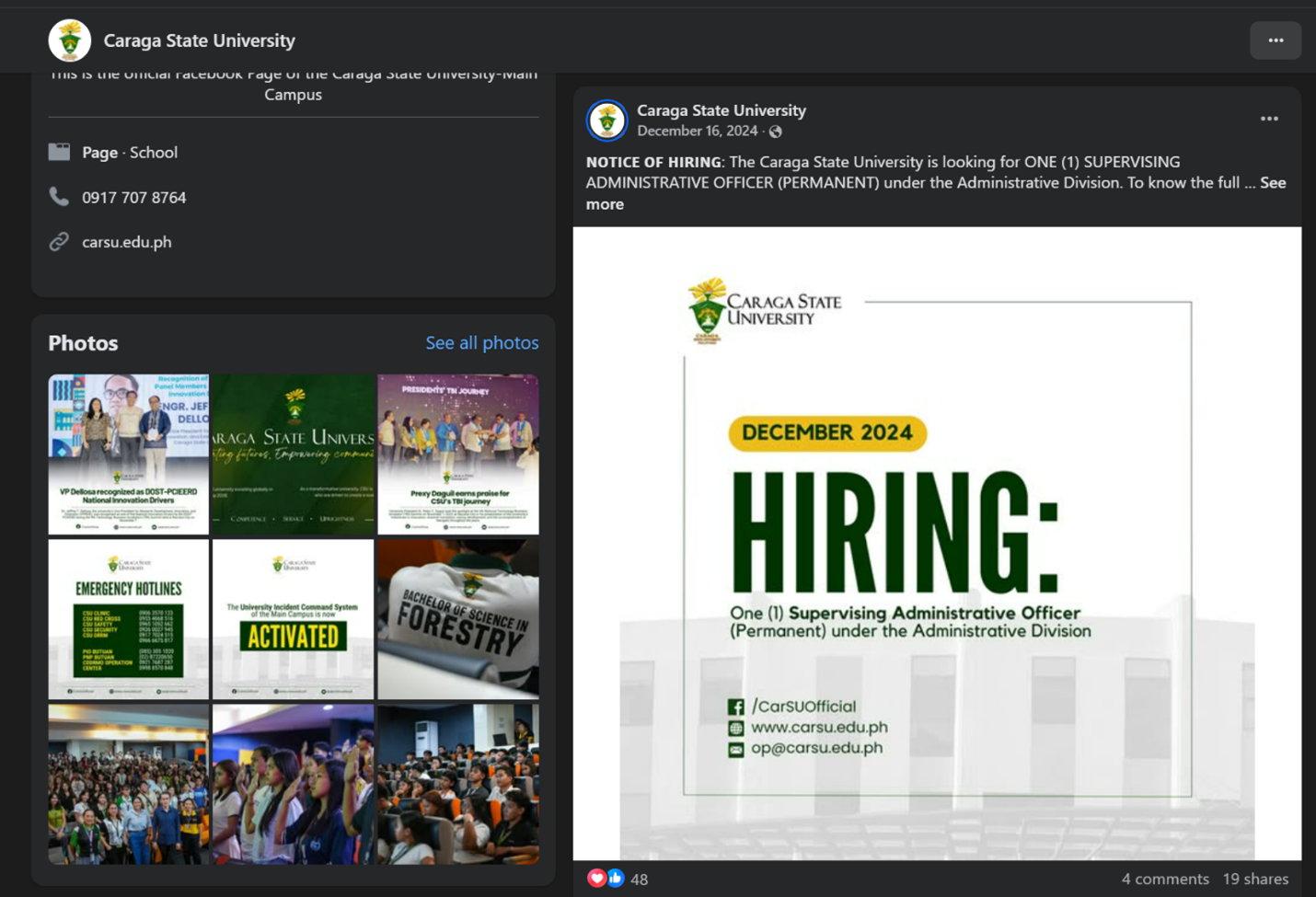Click the Caraga State University post author name
This screenshot has width=1316, height=897.
721,110
